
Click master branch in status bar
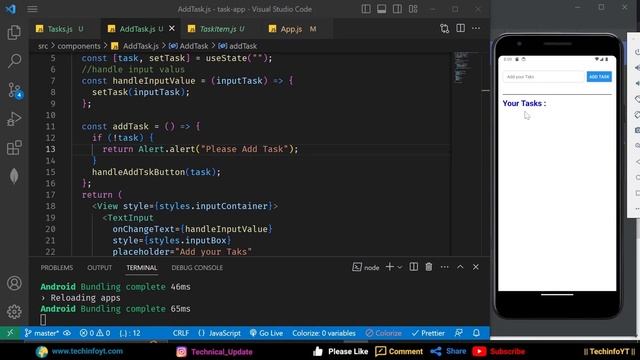42,333
